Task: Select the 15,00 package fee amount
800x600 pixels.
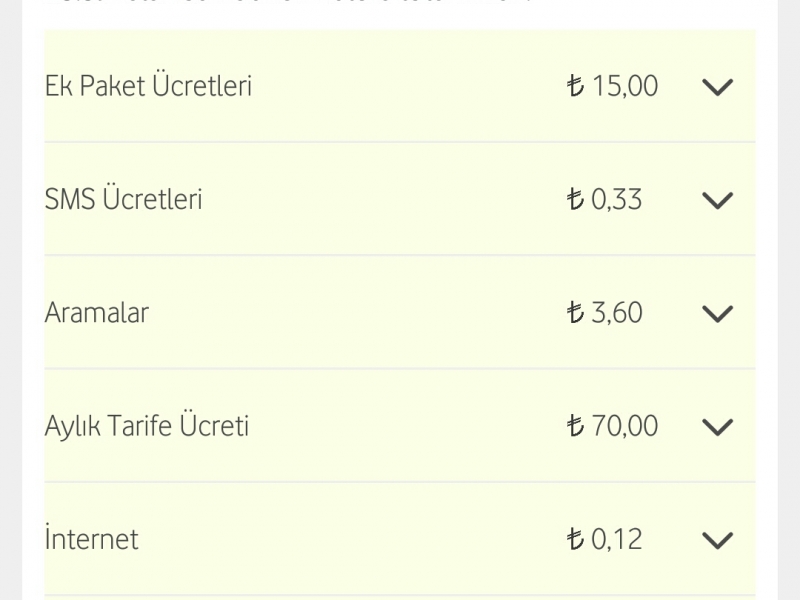Action: (x=626, y=86)
